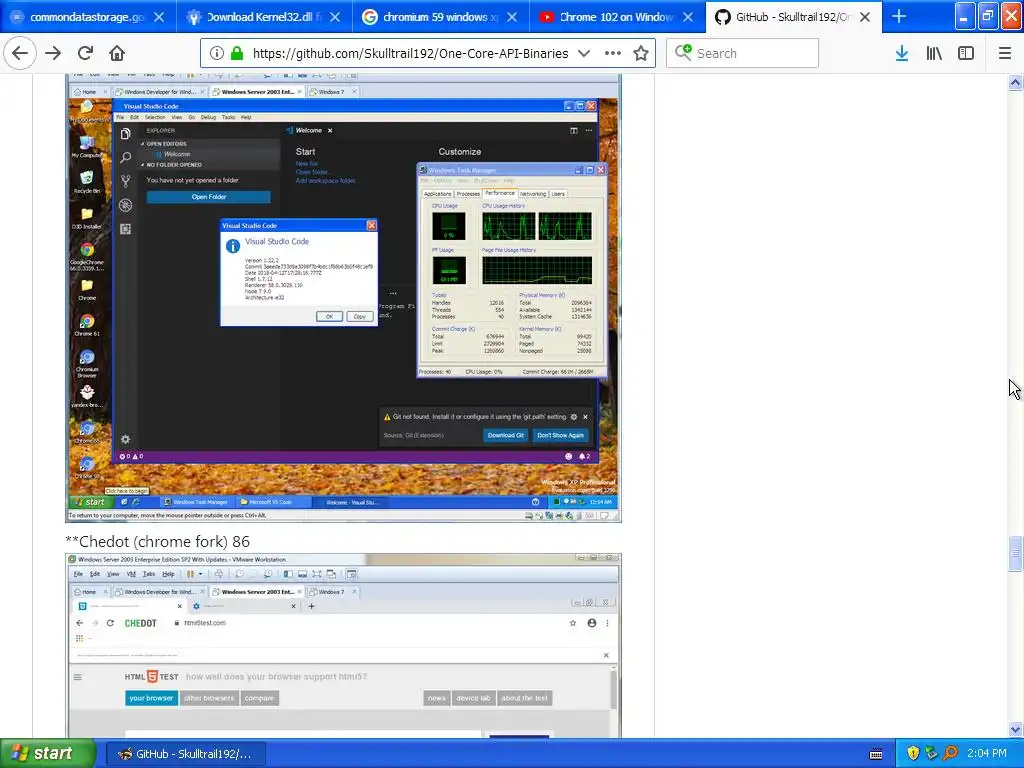Toggle the browser sidebar view
This screenshot has width=1024, height=768.
pyautogui.click(x=966, y=54)
